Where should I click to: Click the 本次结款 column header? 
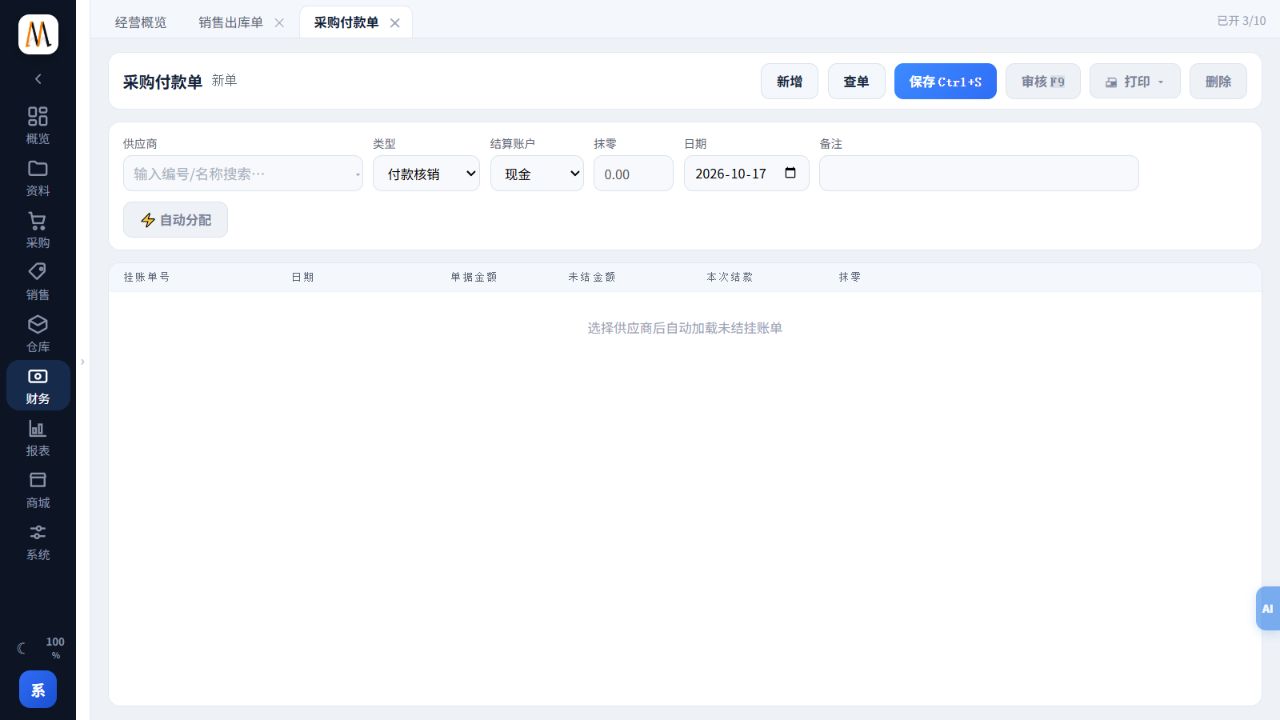[730, 277]
